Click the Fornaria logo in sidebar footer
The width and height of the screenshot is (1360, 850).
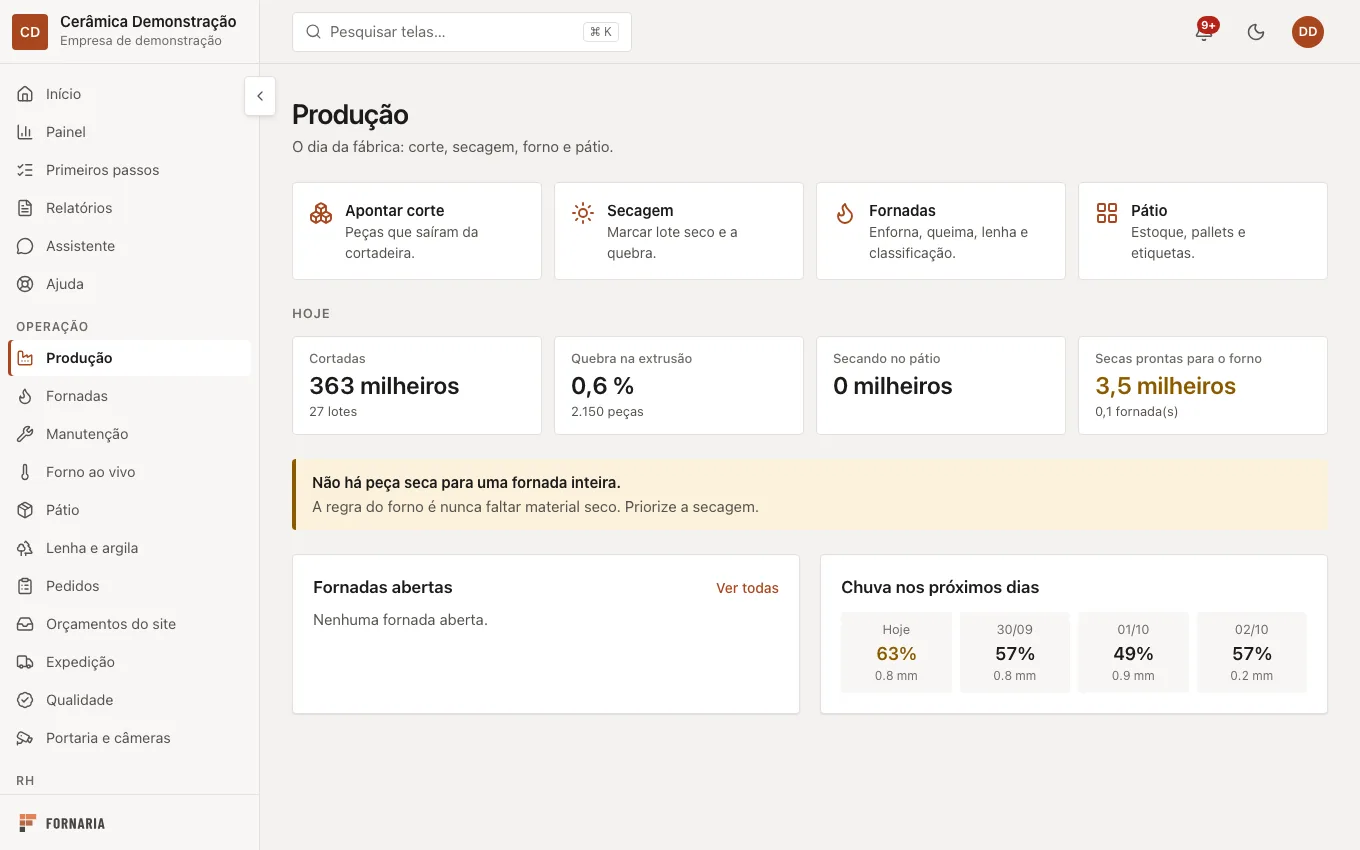[x=62, y=824]
